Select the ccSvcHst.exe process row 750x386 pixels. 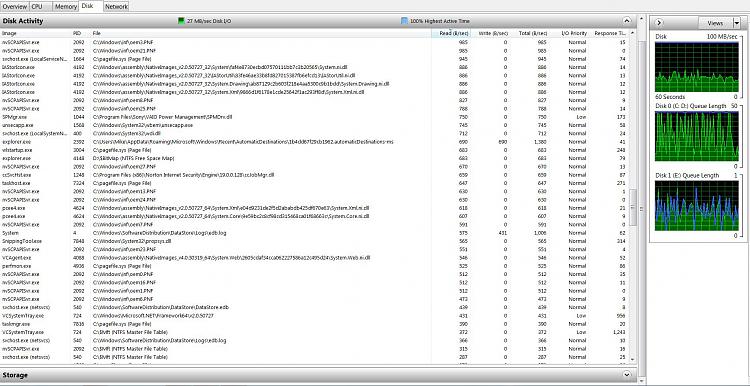coord(315,175)
